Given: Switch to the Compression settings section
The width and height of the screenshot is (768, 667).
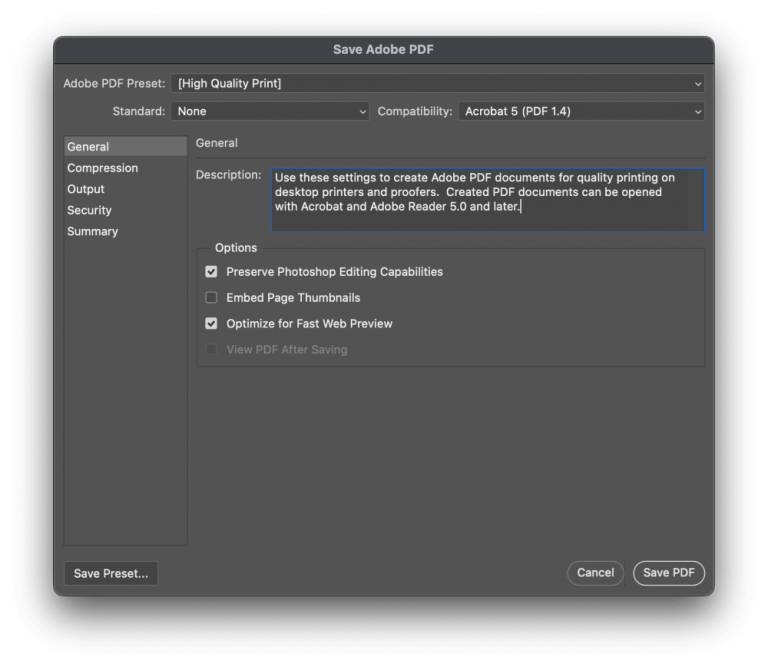Looking at the screenshot, I should click(x=102, y=168).
